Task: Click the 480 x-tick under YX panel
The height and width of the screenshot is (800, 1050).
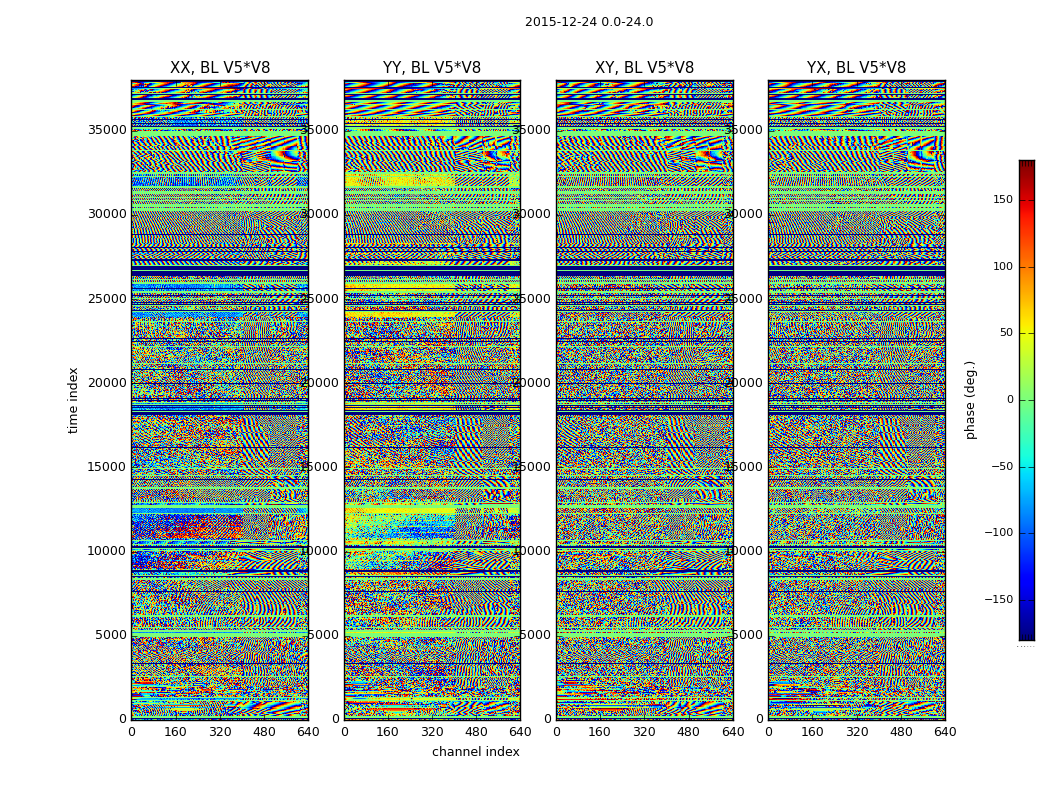Action: [x=901, y=732]
